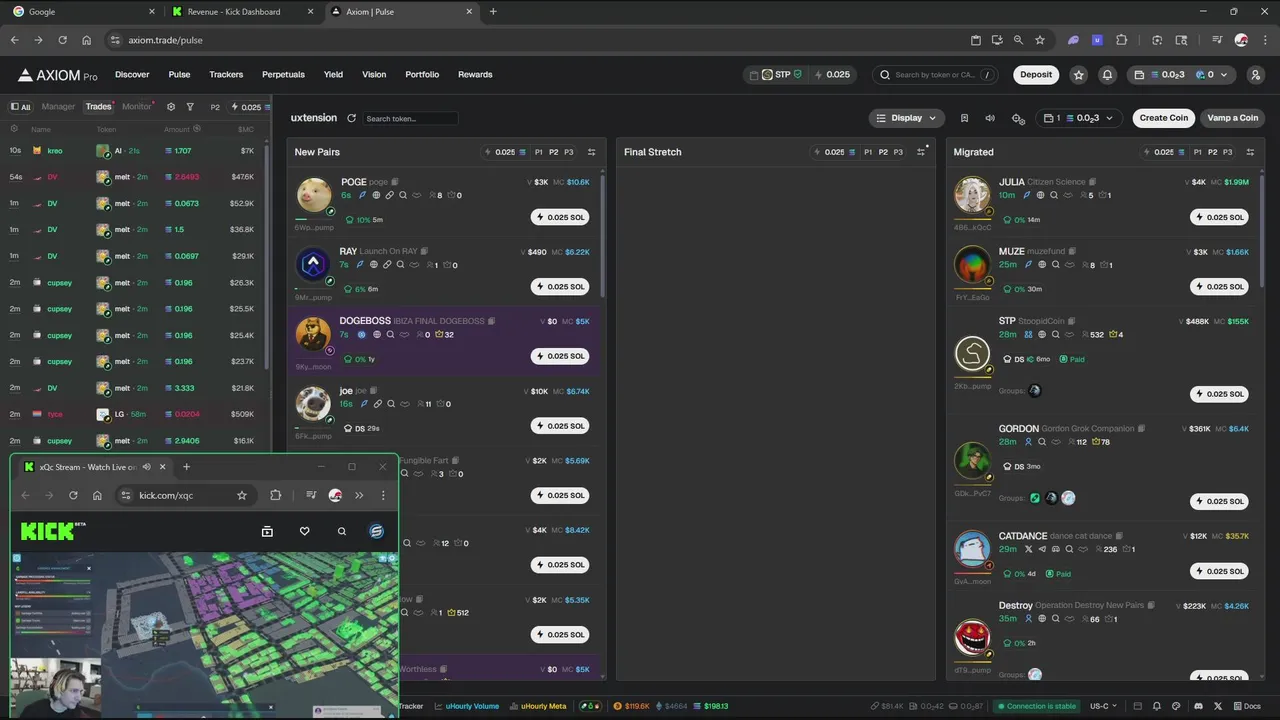Open Kick user avatar in xQc window
1280x720 pixels.
376,532
